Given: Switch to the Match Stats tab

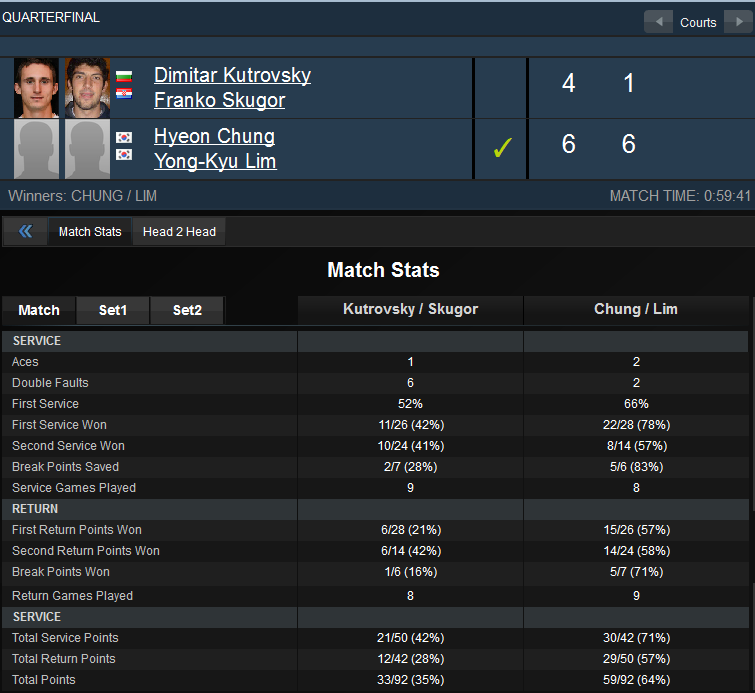Looking at the screenshot, I should pos(90,232).
